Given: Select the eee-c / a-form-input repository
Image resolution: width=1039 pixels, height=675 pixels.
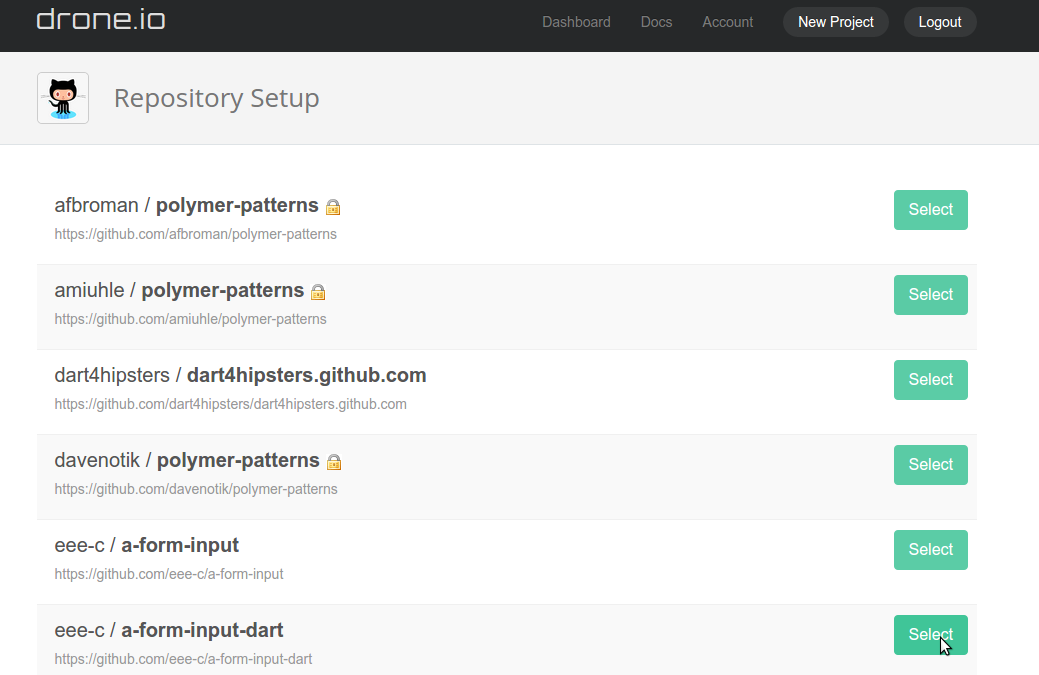Looking at the screenshot, I should [930, 550].
